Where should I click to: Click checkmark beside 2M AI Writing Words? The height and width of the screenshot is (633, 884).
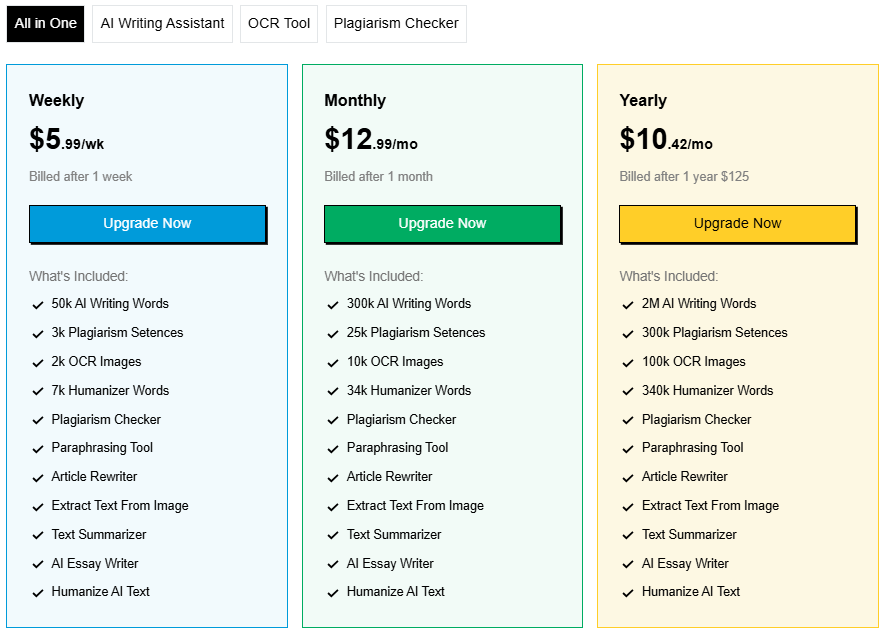coord(628,305)
